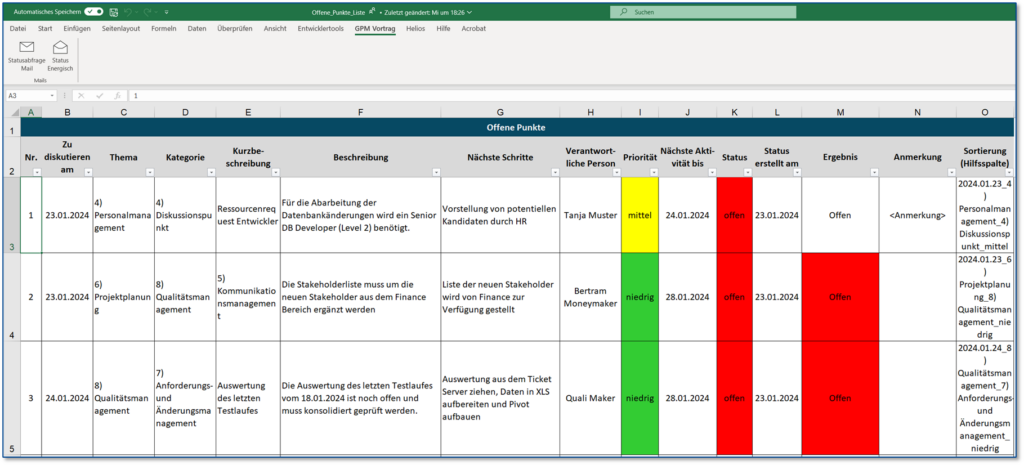This screenshot has width=1024, height=465.
Task: Click the fx insert function icon
Action: coord(118,95)
